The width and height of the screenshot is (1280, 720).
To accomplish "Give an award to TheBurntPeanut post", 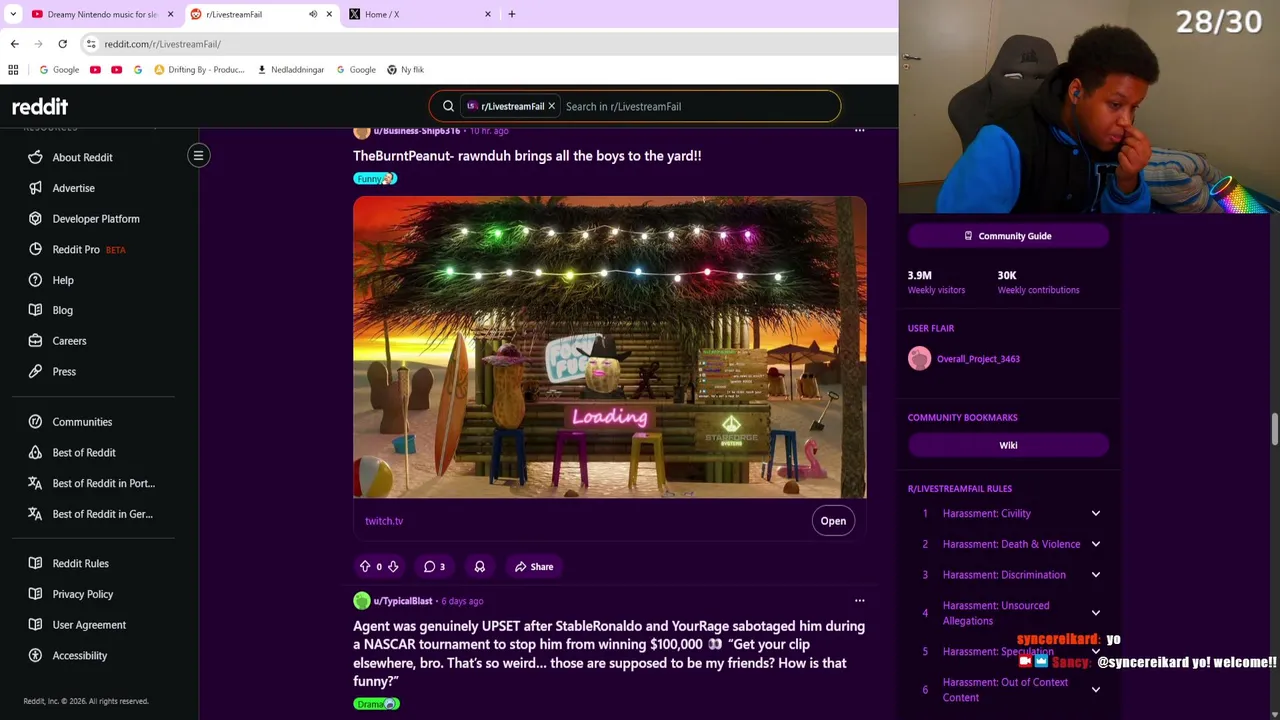I will tap(480, 566).
